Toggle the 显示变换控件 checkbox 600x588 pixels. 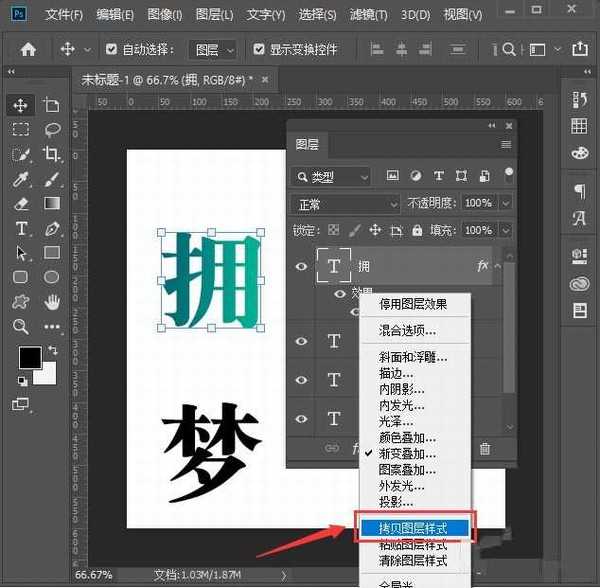[x=260, y=49]
